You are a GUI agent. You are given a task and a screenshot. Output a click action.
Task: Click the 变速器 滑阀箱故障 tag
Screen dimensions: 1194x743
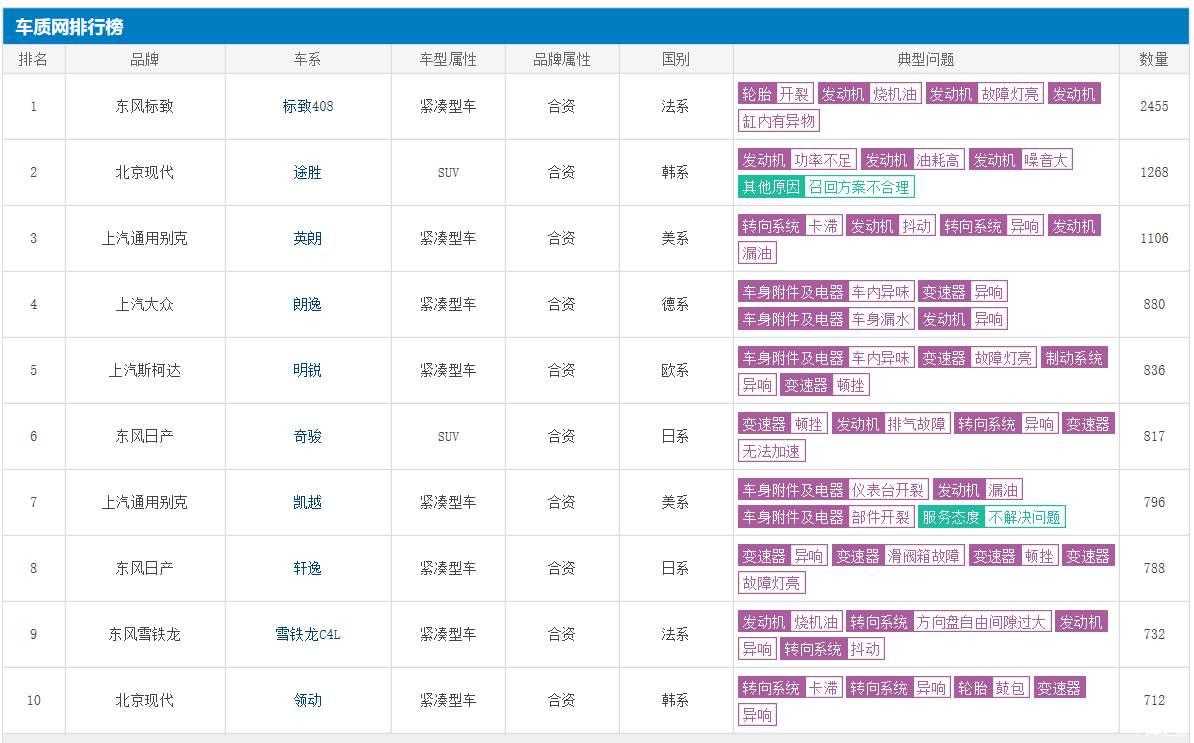(898, 556)
